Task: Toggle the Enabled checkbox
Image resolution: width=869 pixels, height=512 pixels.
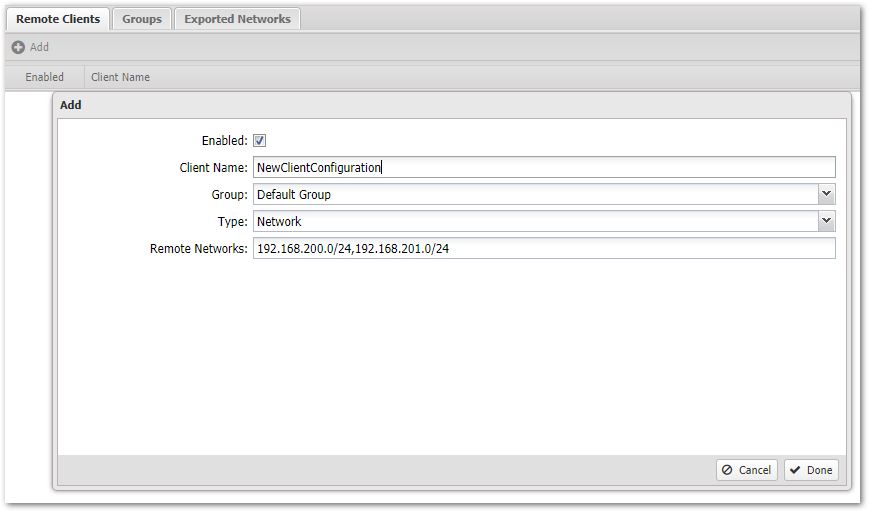Action: tap(260, 141)
